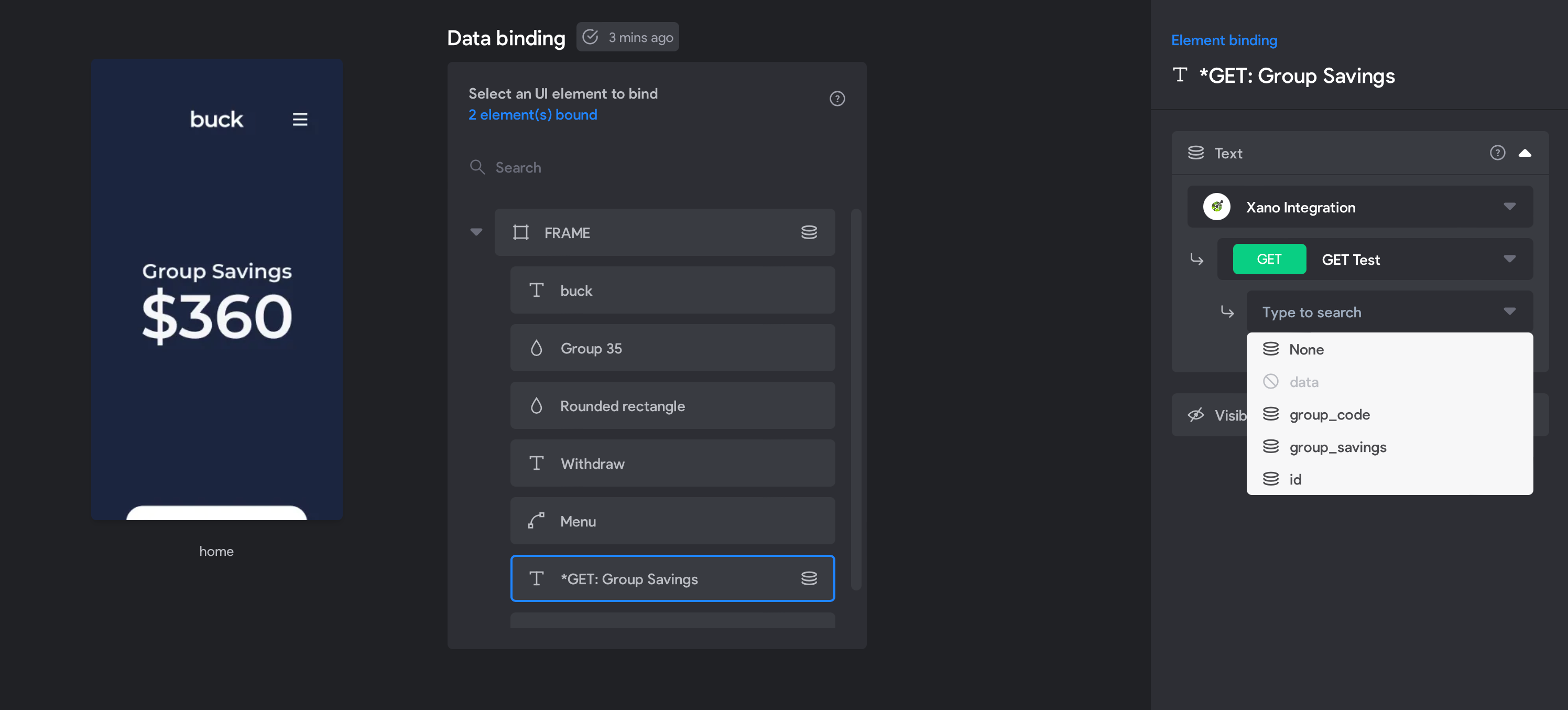The height and width of the screenshot is (710, 1568).
Task: Click the help icon beside the element list
Action: point(837,99)
